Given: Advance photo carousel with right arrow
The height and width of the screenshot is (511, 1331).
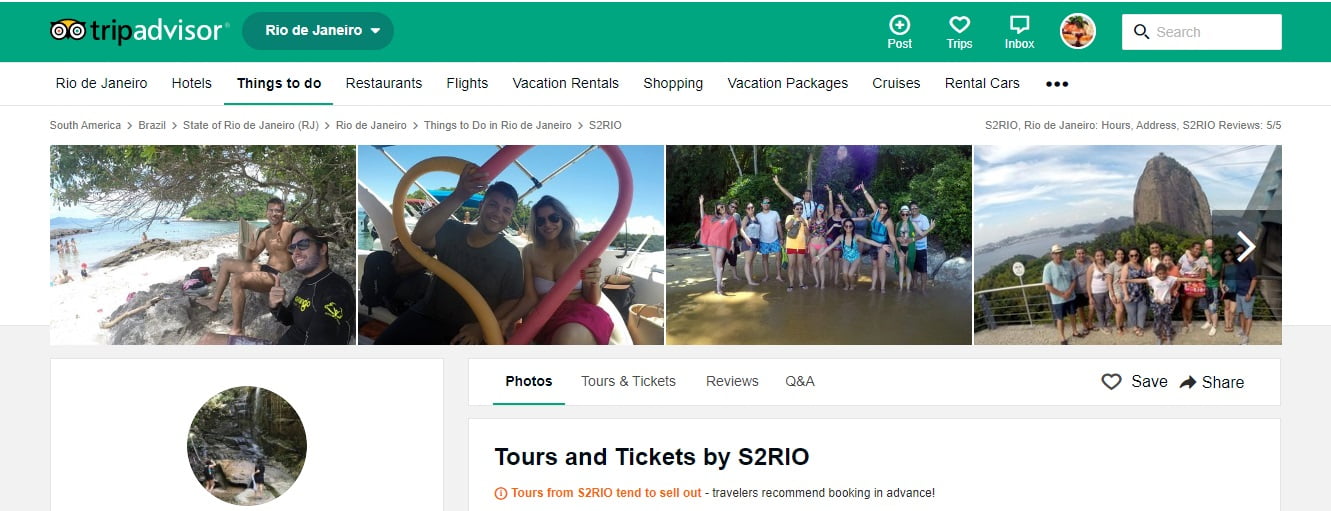Looking at the screenshot, I should pyautogui.click(x=1245, y=247).
